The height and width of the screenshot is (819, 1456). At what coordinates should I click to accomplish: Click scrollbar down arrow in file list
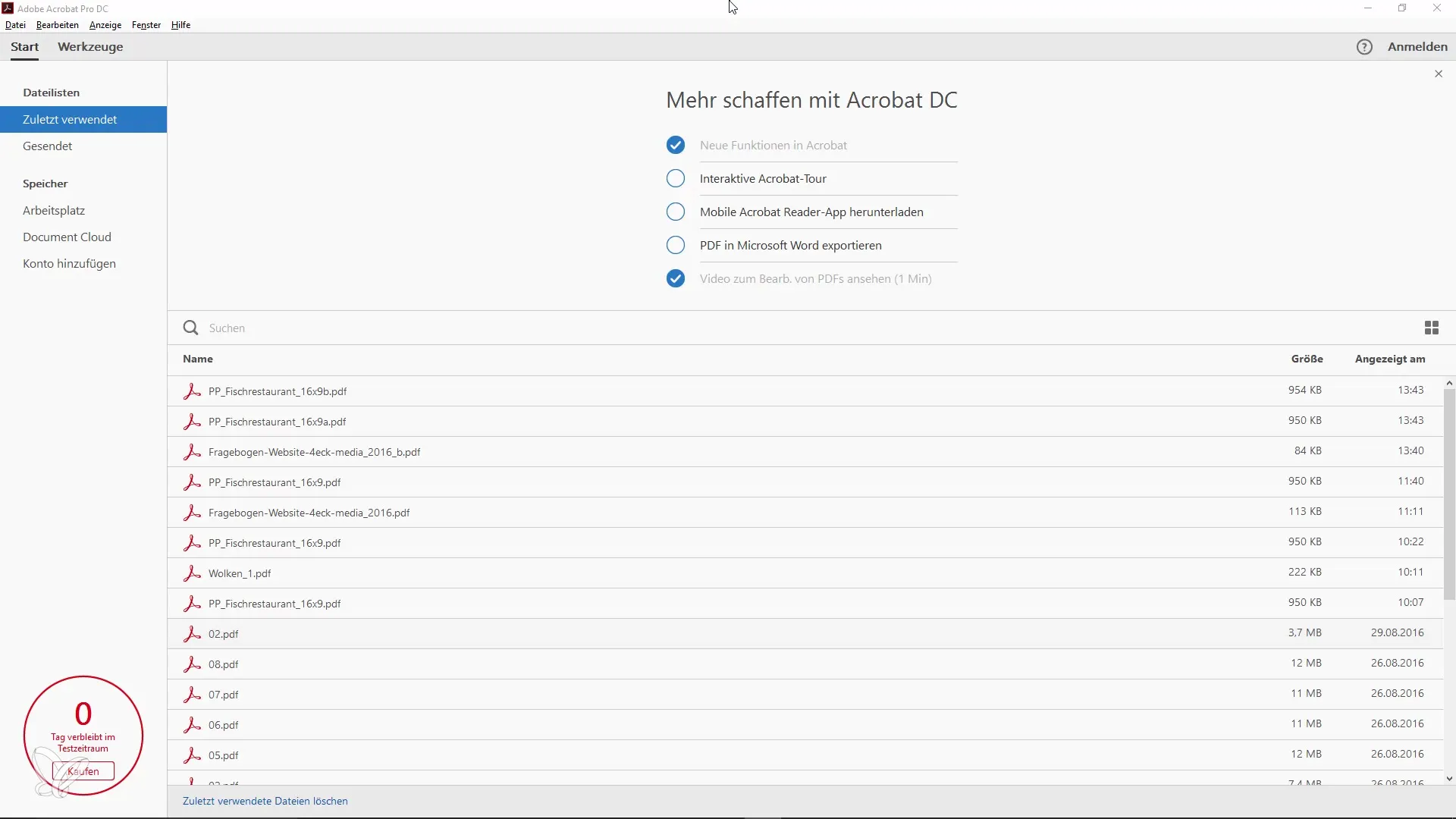pos(1449,778)
